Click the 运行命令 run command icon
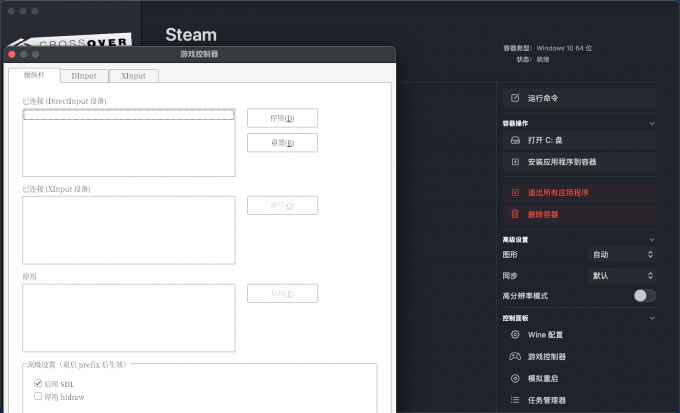Viewport: 680px width, 413px height. (515, 98)
